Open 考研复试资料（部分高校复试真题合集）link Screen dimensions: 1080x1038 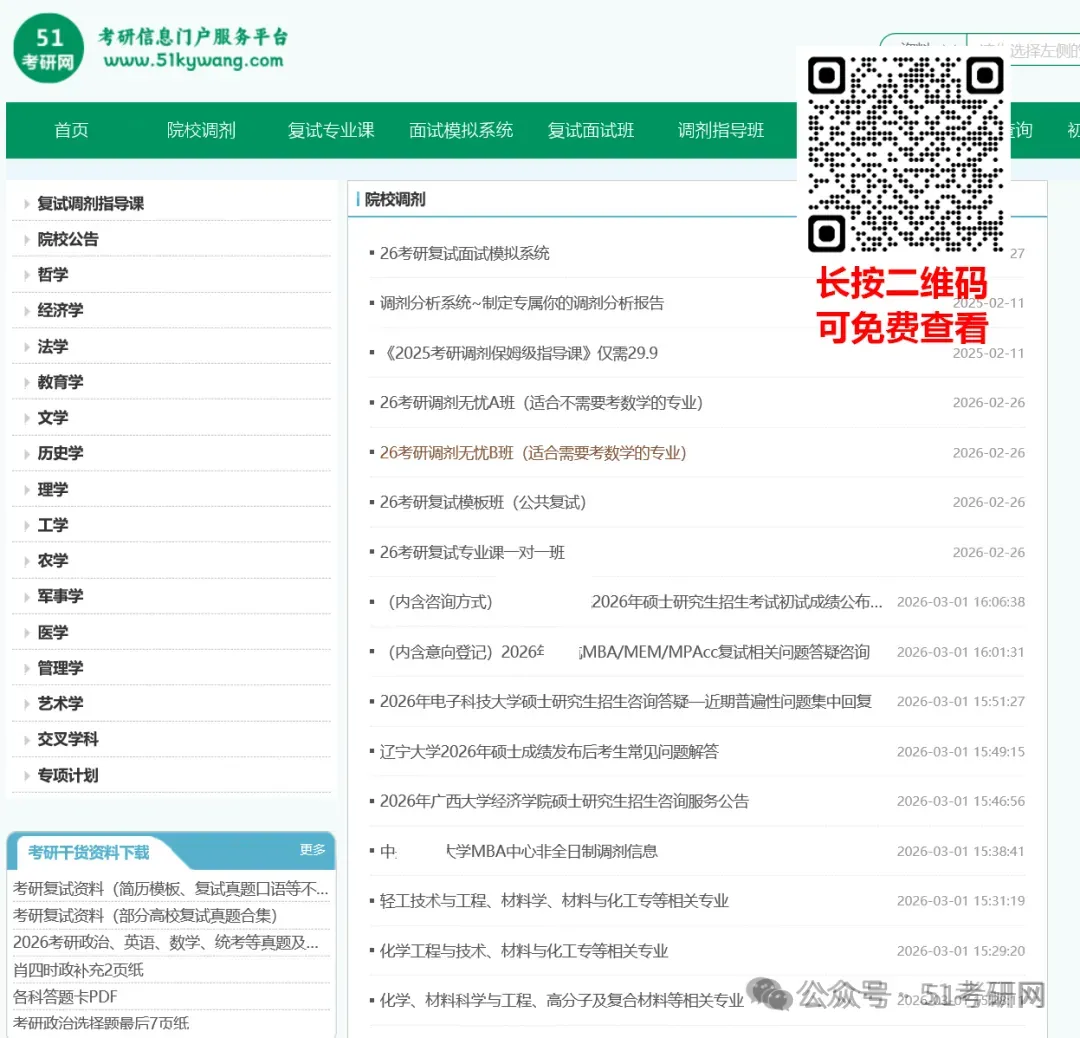pos(145,916)
